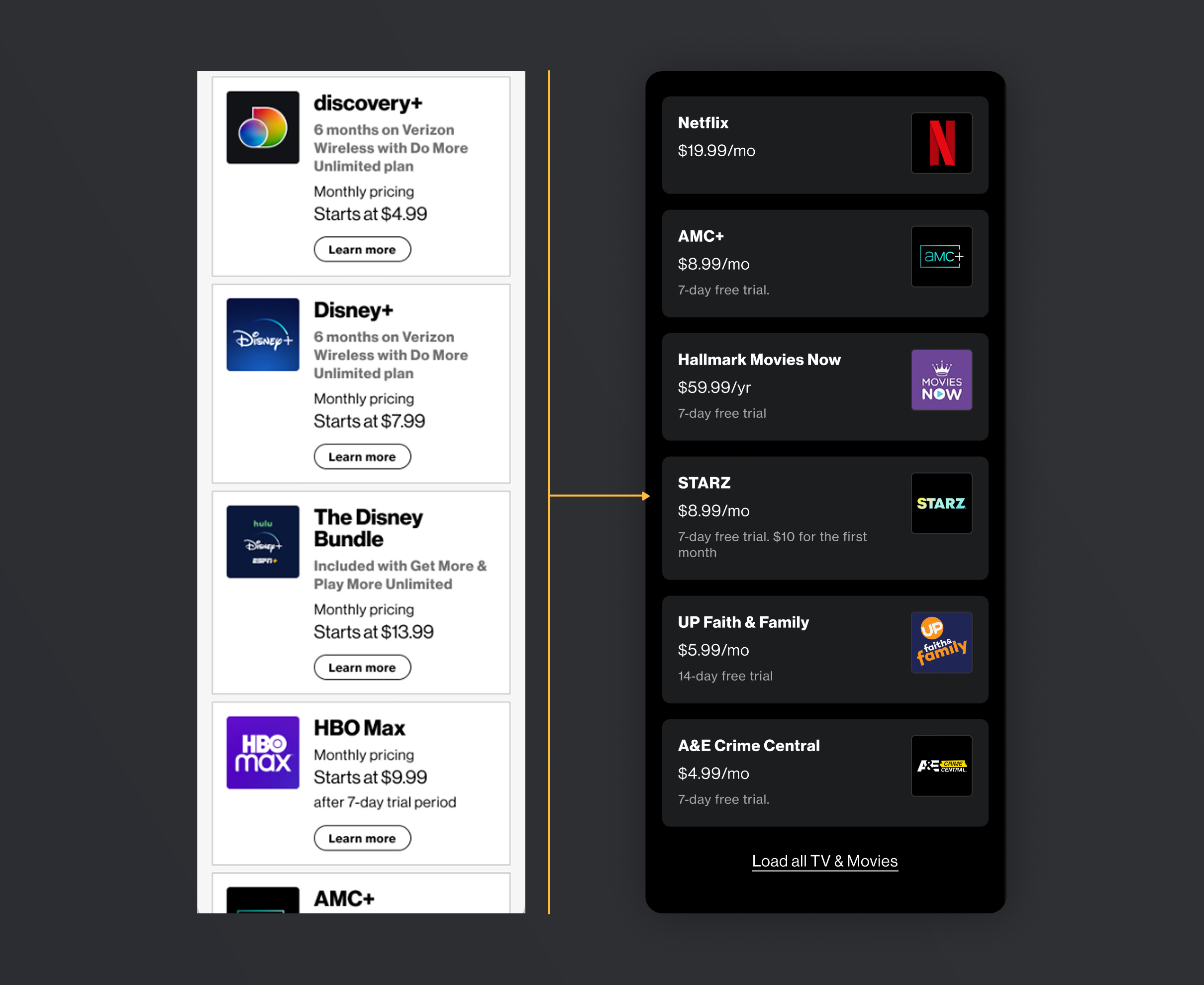Click the HBO Max logo icon
This screenshot has height=985, width=1204.
pyautogui.click(x=263, y=752)
